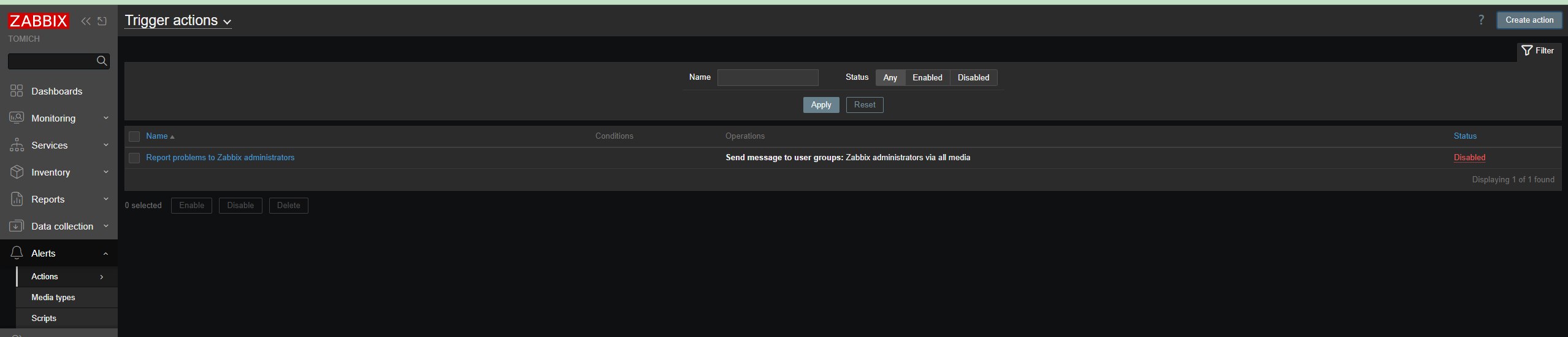Set Status filter to Any
This screenshot has width=1568, height=337.
(890, 77)
